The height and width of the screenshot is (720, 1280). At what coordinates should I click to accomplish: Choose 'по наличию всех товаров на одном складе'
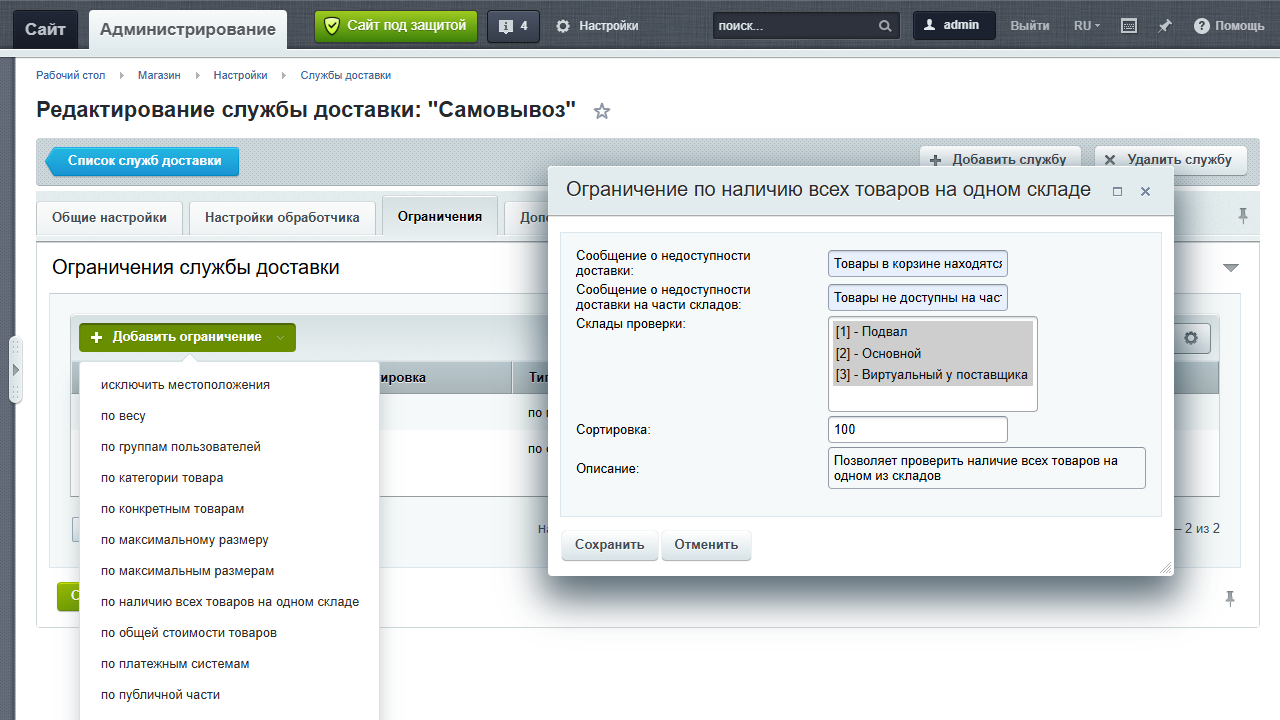click(229, 602)
